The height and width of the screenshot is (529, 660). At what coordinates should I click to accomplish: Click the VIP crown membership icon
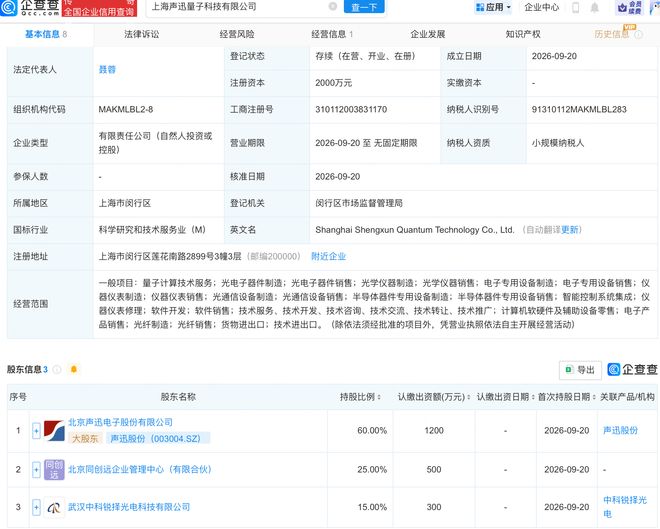[630, 7]
